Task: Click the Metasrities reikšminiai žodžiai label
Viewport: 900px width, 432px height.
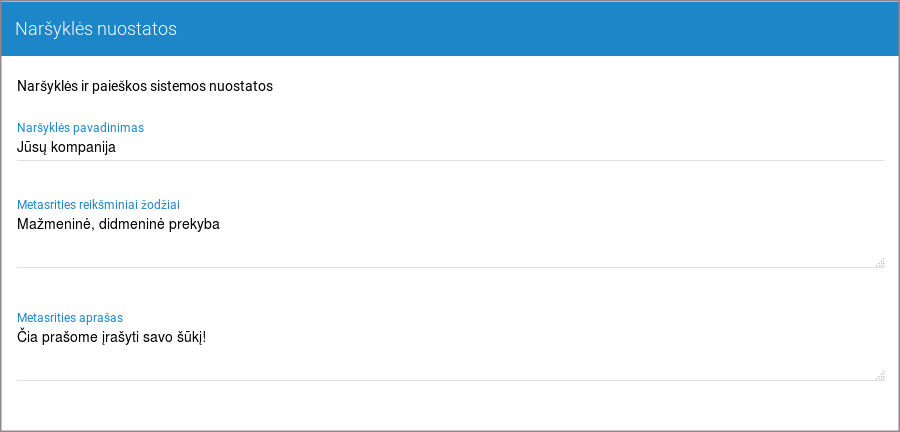Action: [x=98, y=204]
